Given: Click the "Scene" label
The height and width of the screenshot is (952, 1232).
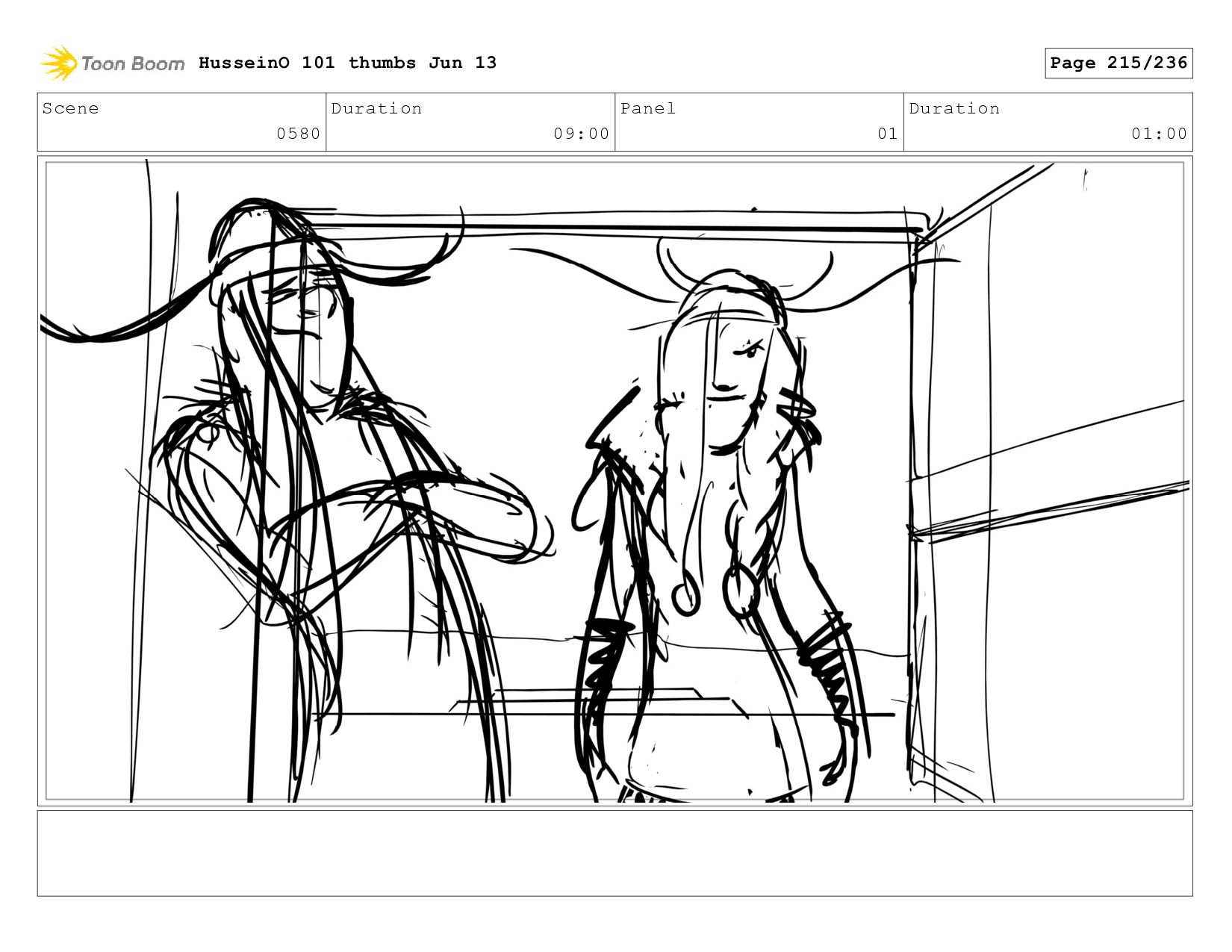Looking at the screenshot, I should click(70, 108).
